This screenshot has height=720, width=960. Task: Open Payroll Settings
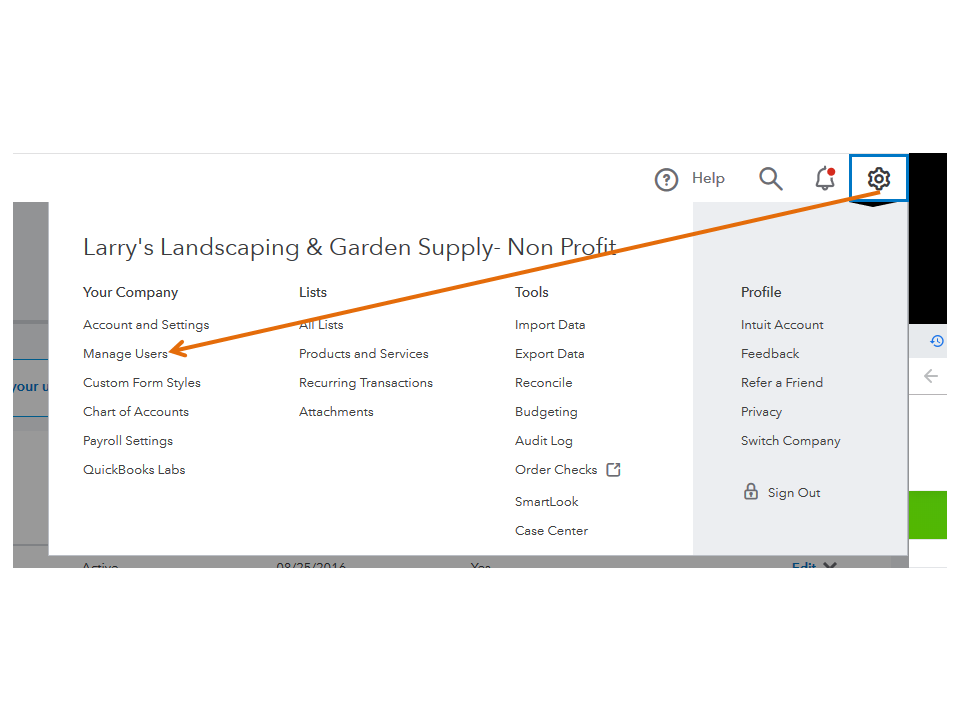pyautogui.click(x=128, y=441)
